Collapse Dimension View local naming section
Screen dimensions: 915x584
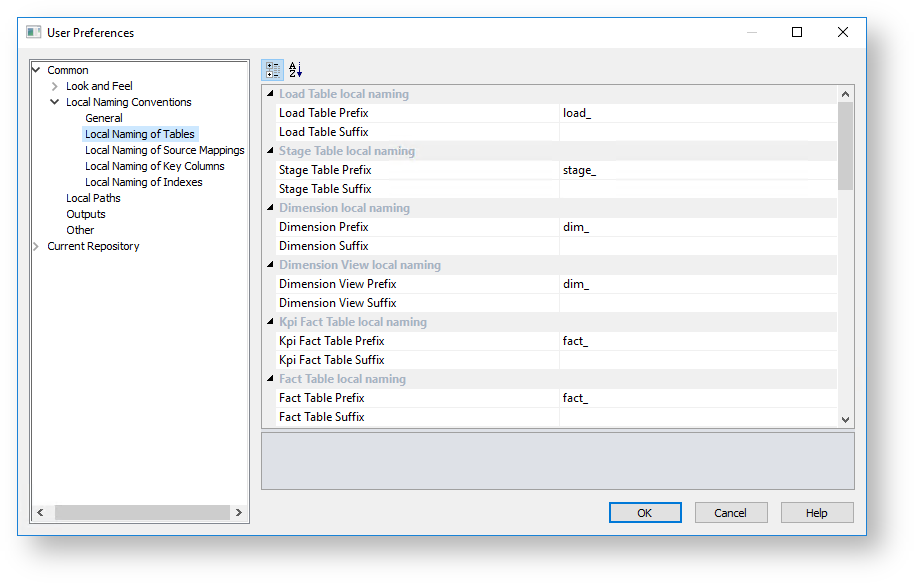(x=270, y=265)
